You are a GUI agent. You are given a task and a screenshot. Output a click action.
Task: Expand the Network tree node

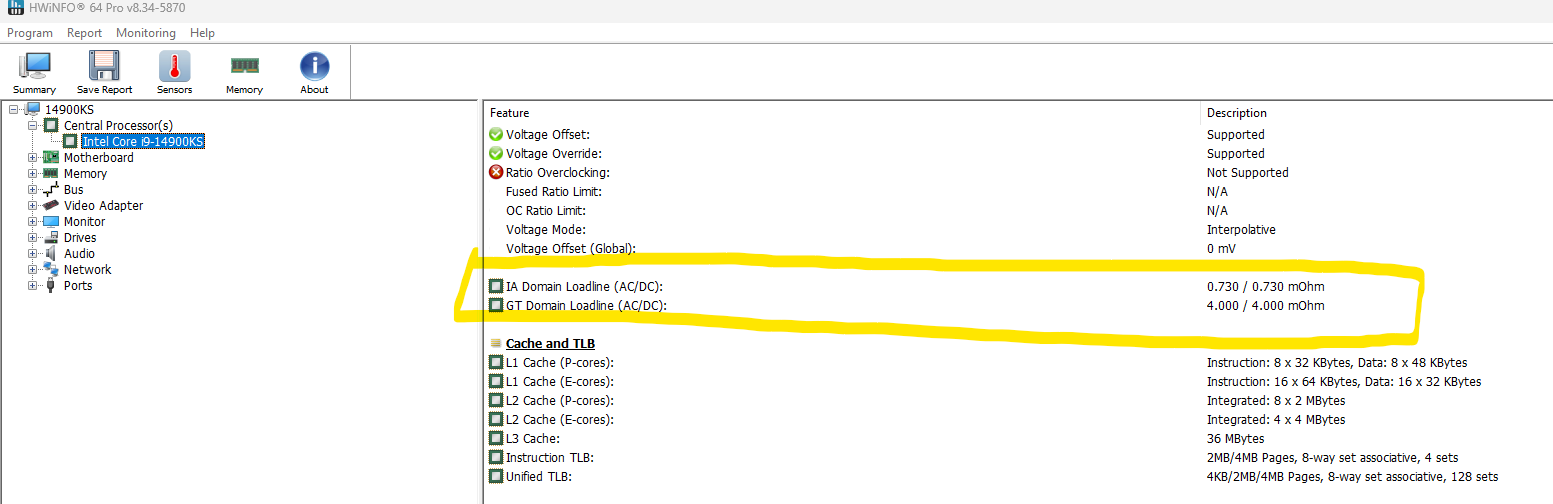[33, 269]
